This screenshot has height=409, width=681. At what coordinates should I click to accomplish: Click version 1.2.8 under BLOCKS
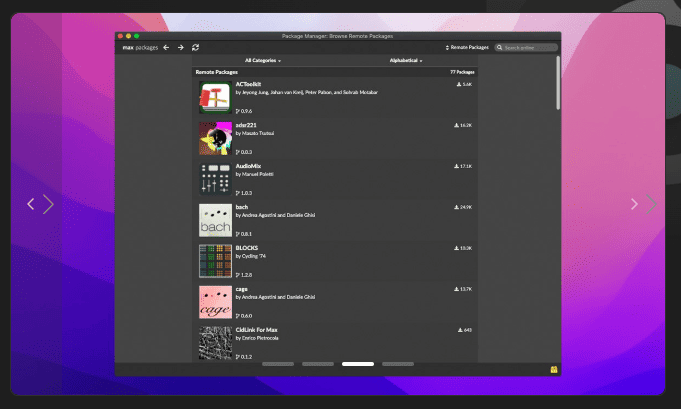[x=244, y=275]
